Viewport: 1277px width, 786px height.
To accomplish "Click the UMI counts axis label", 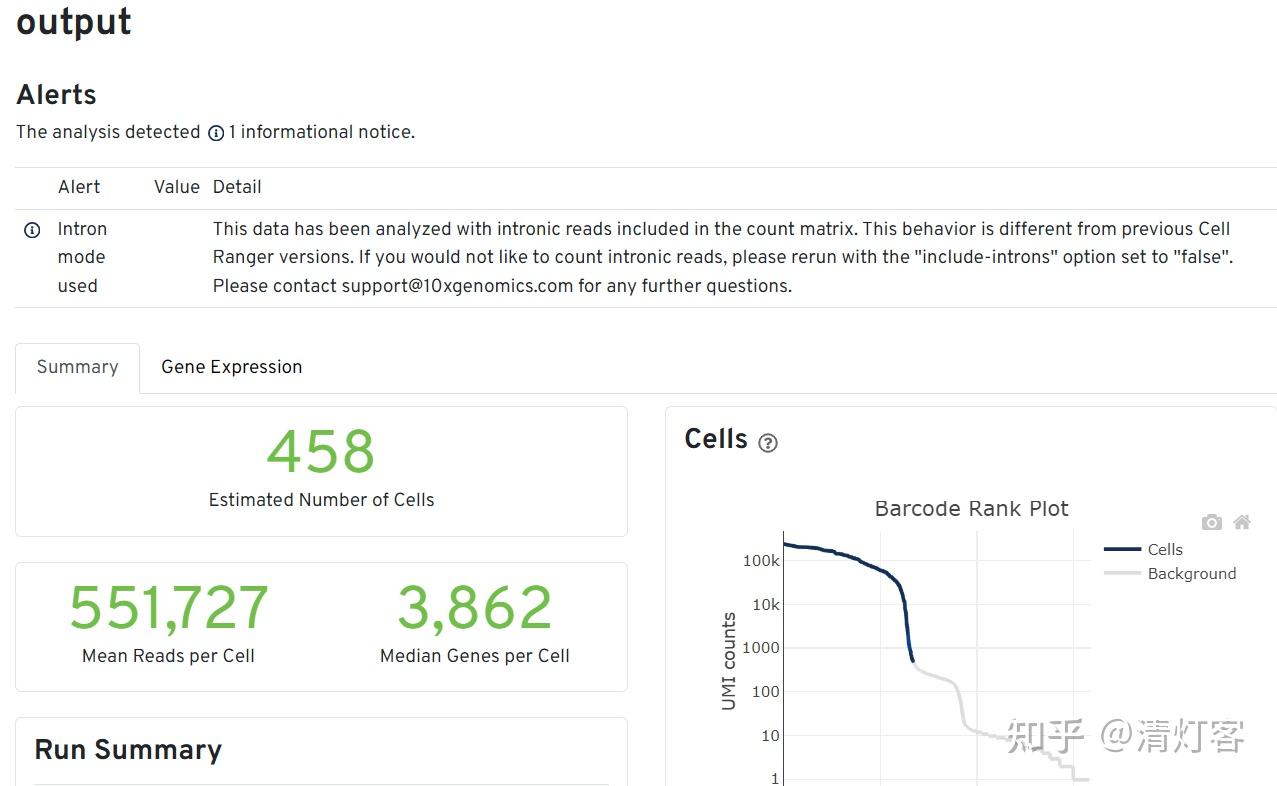I will pos(728,661).
